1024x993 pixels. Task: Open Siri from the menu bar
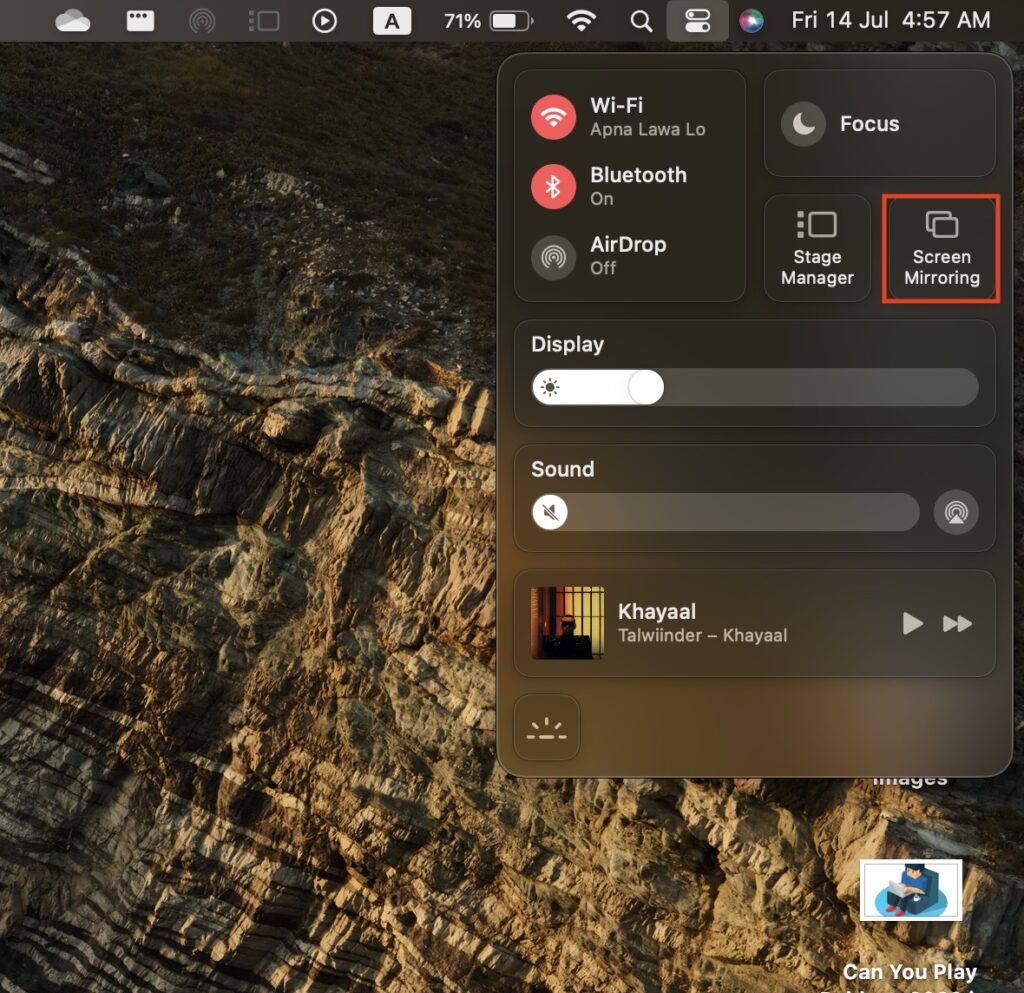[751, 21]
